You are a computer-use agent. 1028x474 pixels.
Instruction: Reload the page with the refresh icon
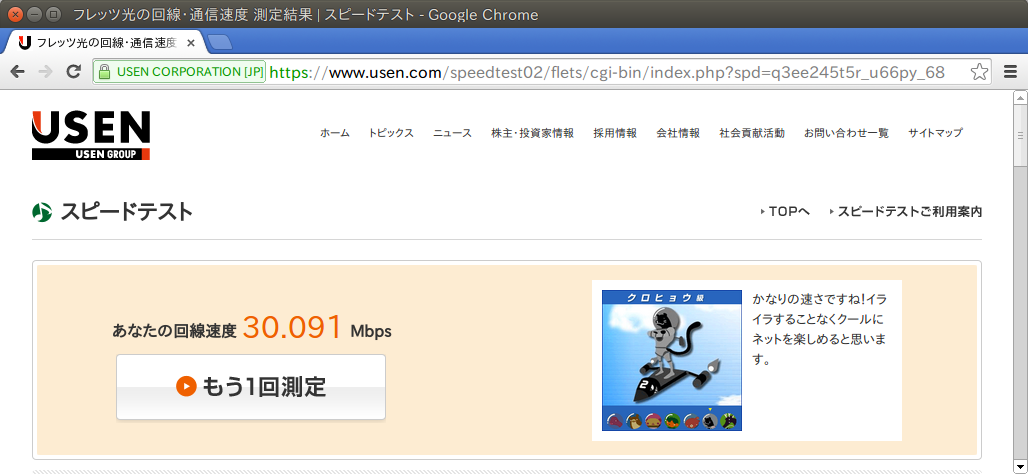[73, 71]
